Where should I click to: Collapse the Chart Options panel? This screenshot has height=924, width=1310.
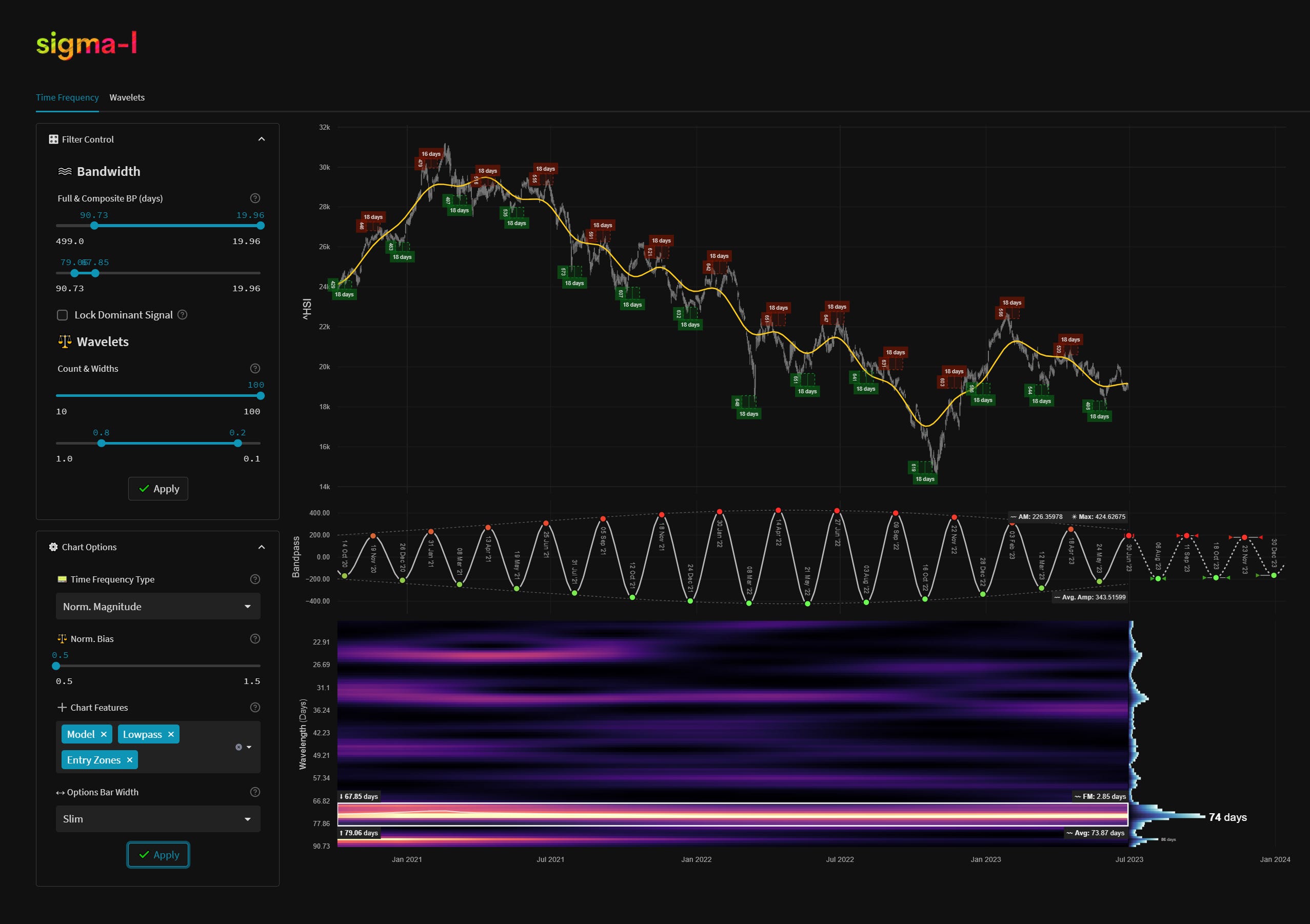point(261,547)
